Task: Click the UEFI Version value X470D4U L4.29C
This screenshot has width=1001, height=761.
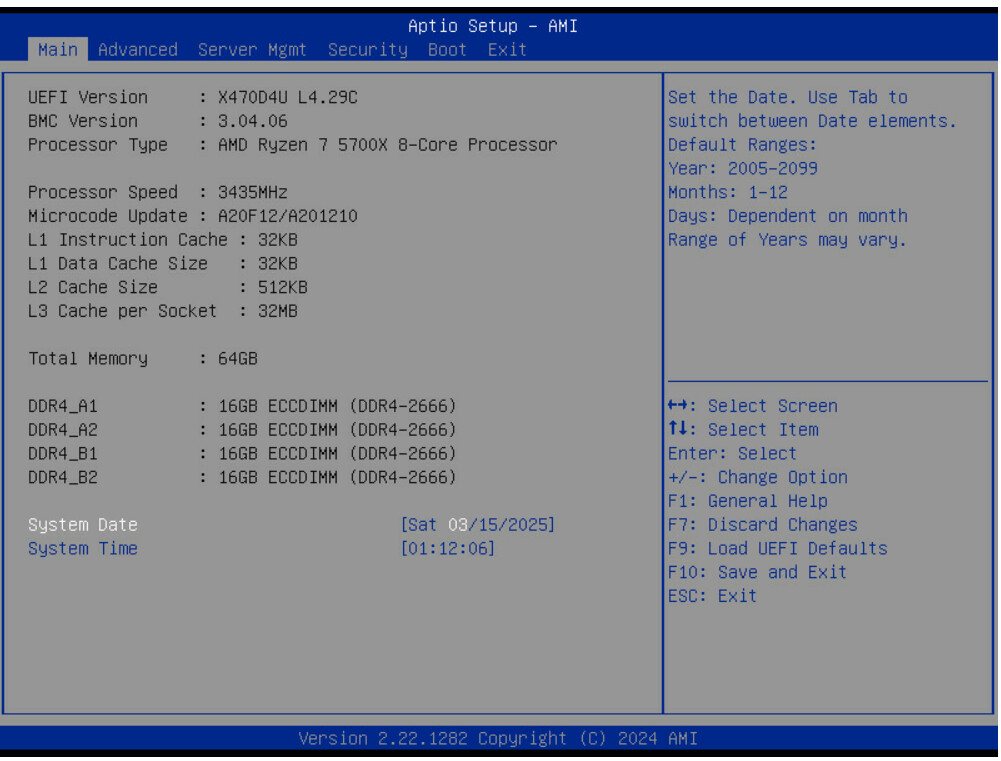Action: pos(288,97)
